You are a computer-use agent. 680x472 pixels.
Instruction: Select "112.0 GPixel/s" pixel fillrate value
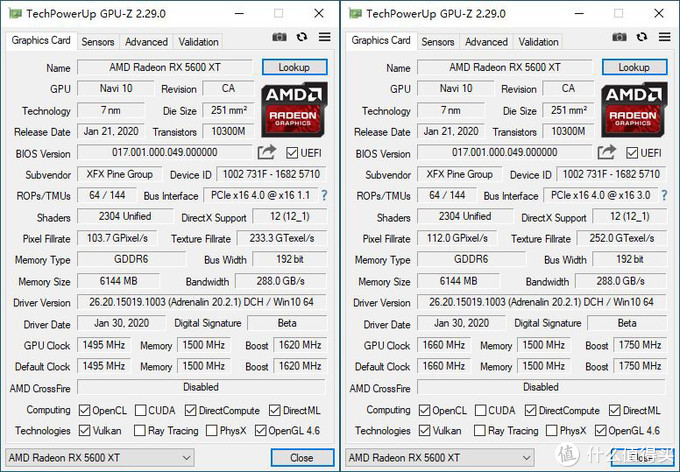pyautogui.click(x=458, y=238)
